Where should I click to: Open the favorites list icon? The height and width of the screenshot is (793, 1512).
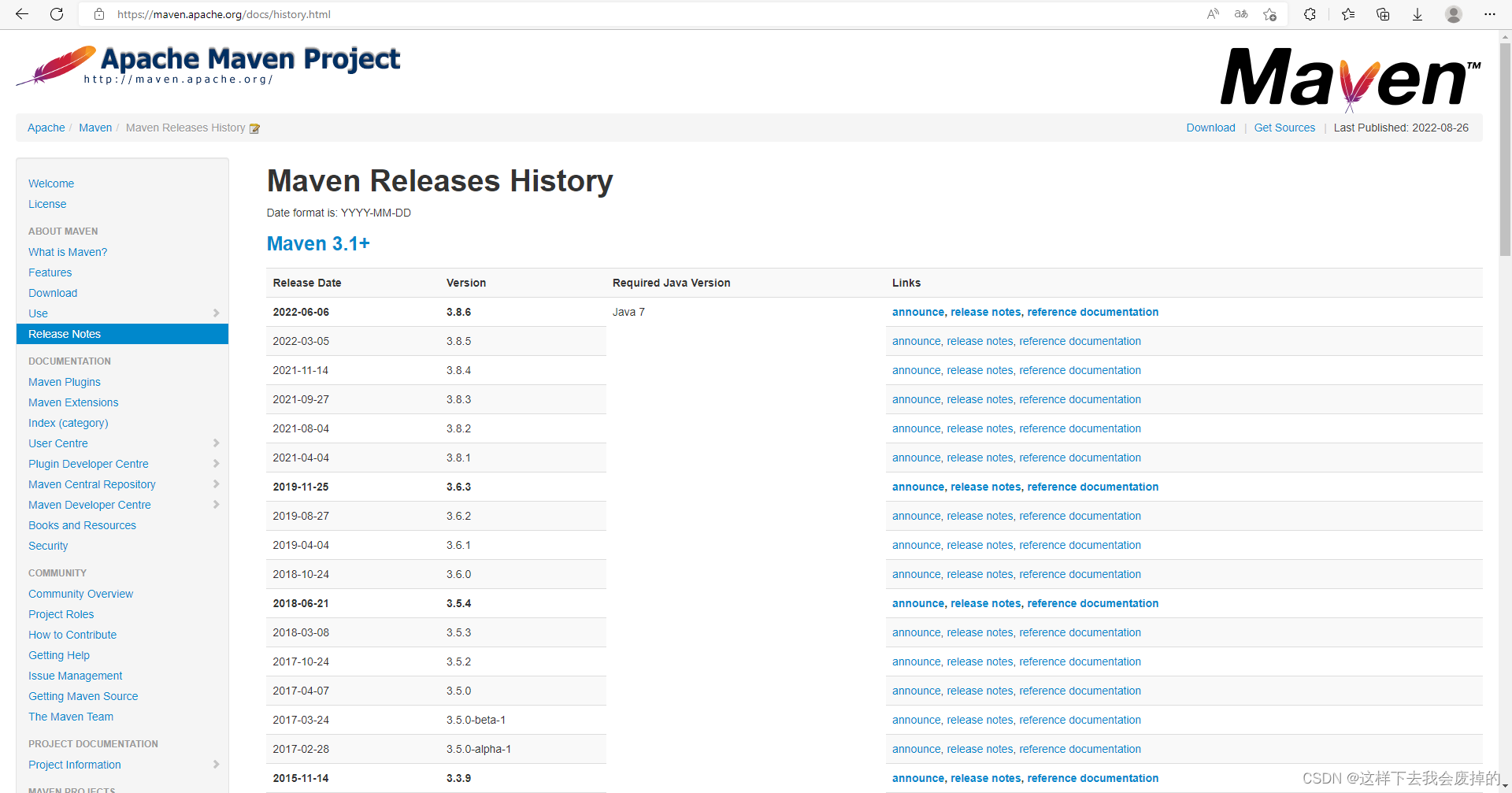pos(1348,14)
